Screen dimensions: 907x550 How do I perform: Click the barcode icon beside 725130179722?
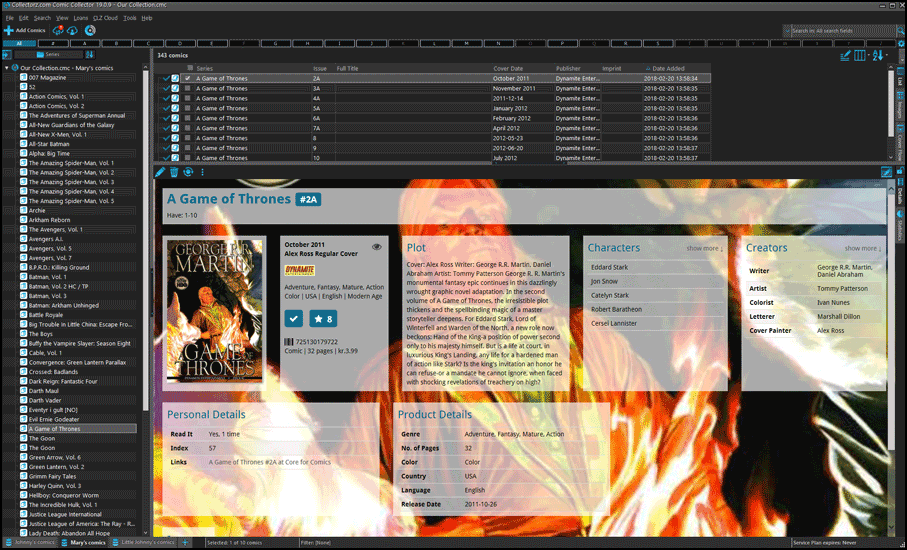[289, 342]
